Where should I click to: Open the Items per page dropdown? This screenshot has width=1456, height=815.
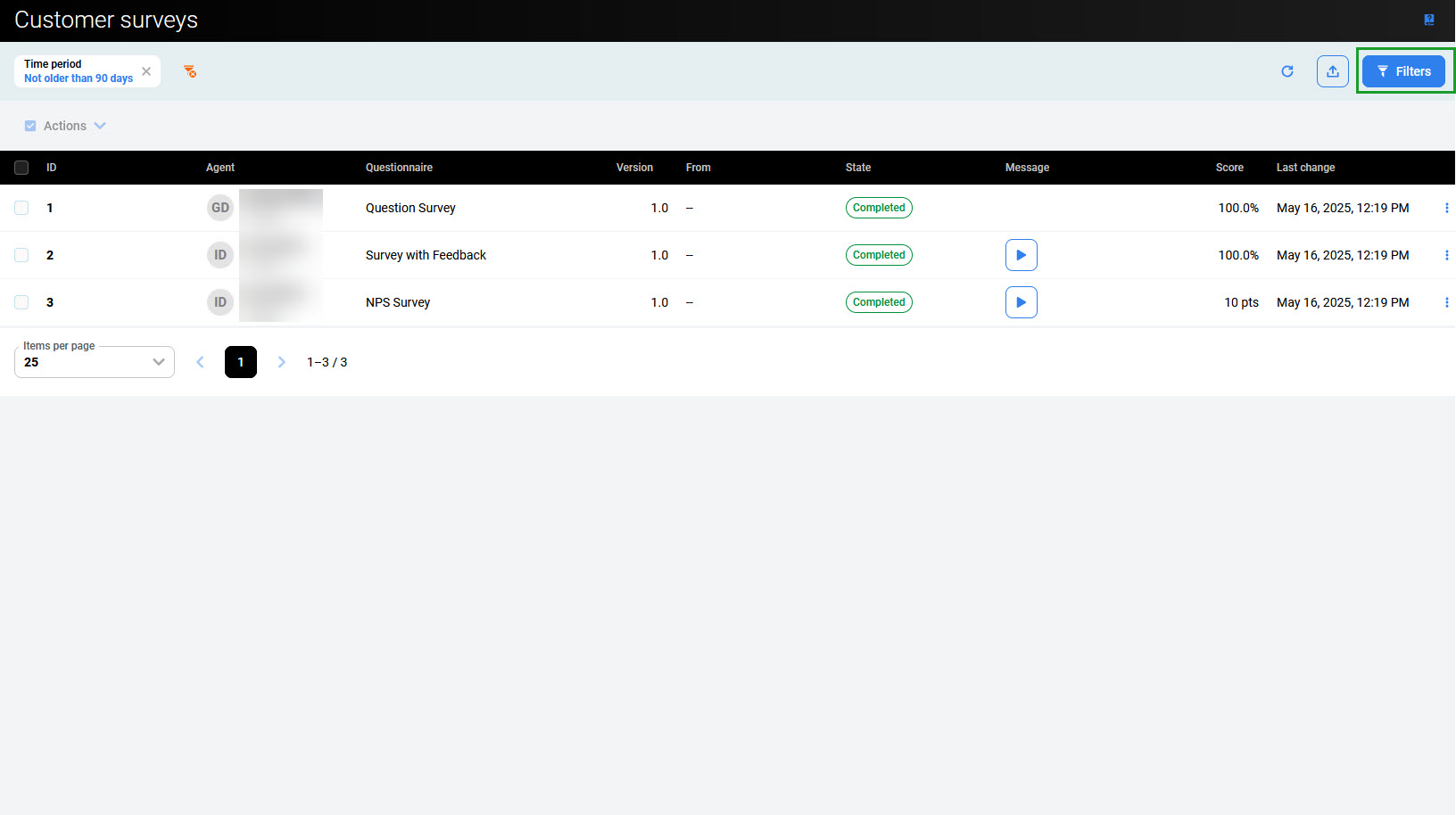coord(94,362)
